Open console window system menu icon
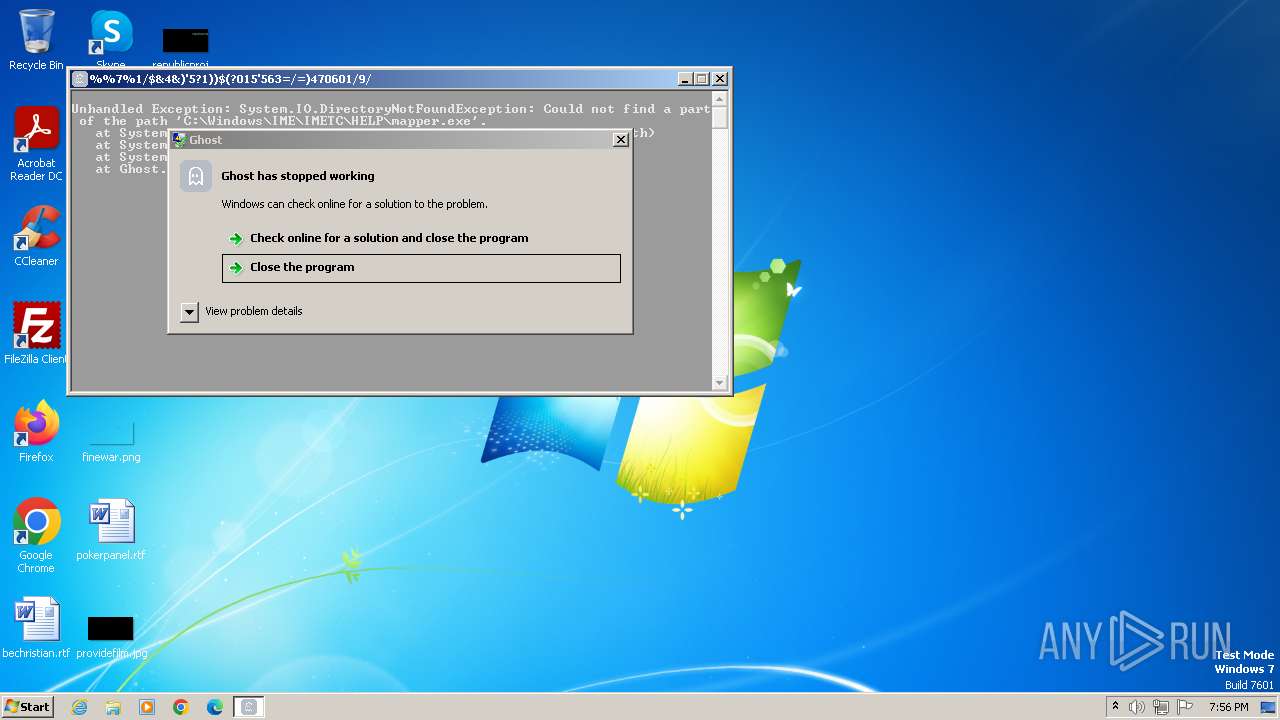This screenshot has height=720, width=1280. click(x=80, y=79)
